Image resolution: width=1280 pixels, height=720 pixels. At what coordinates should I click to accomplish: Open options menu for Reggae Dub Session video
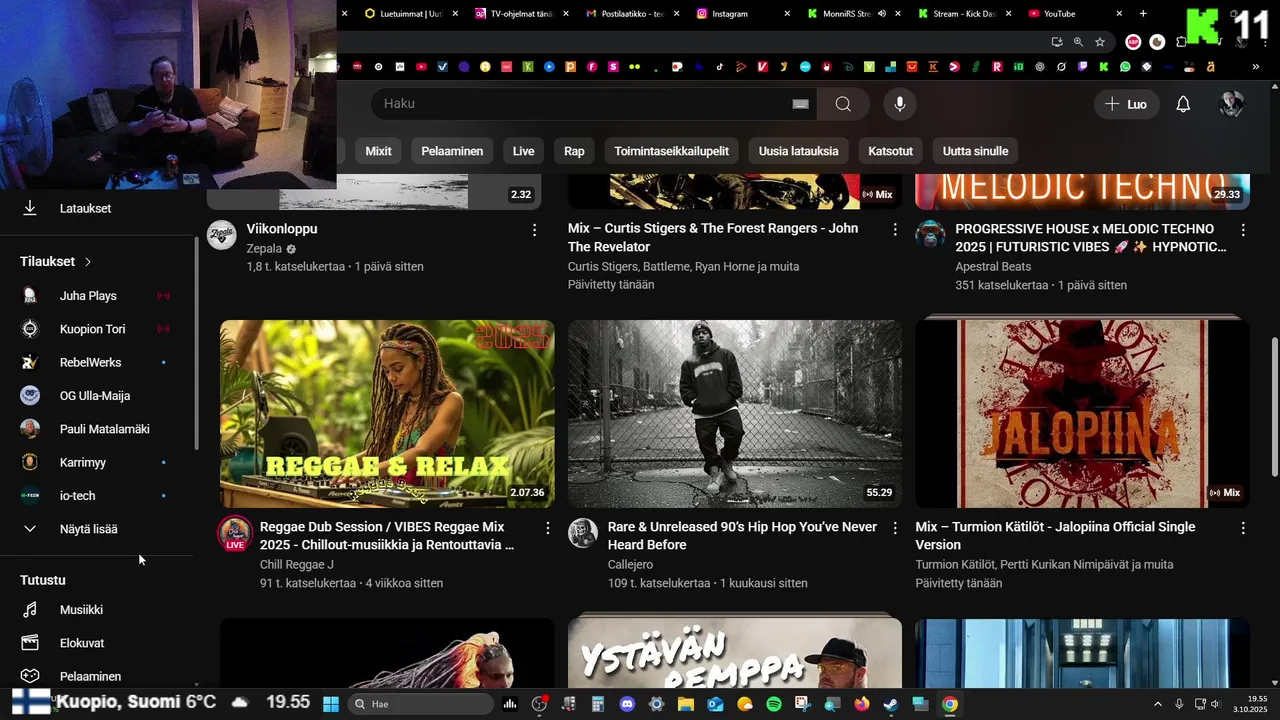pos(547,528)
